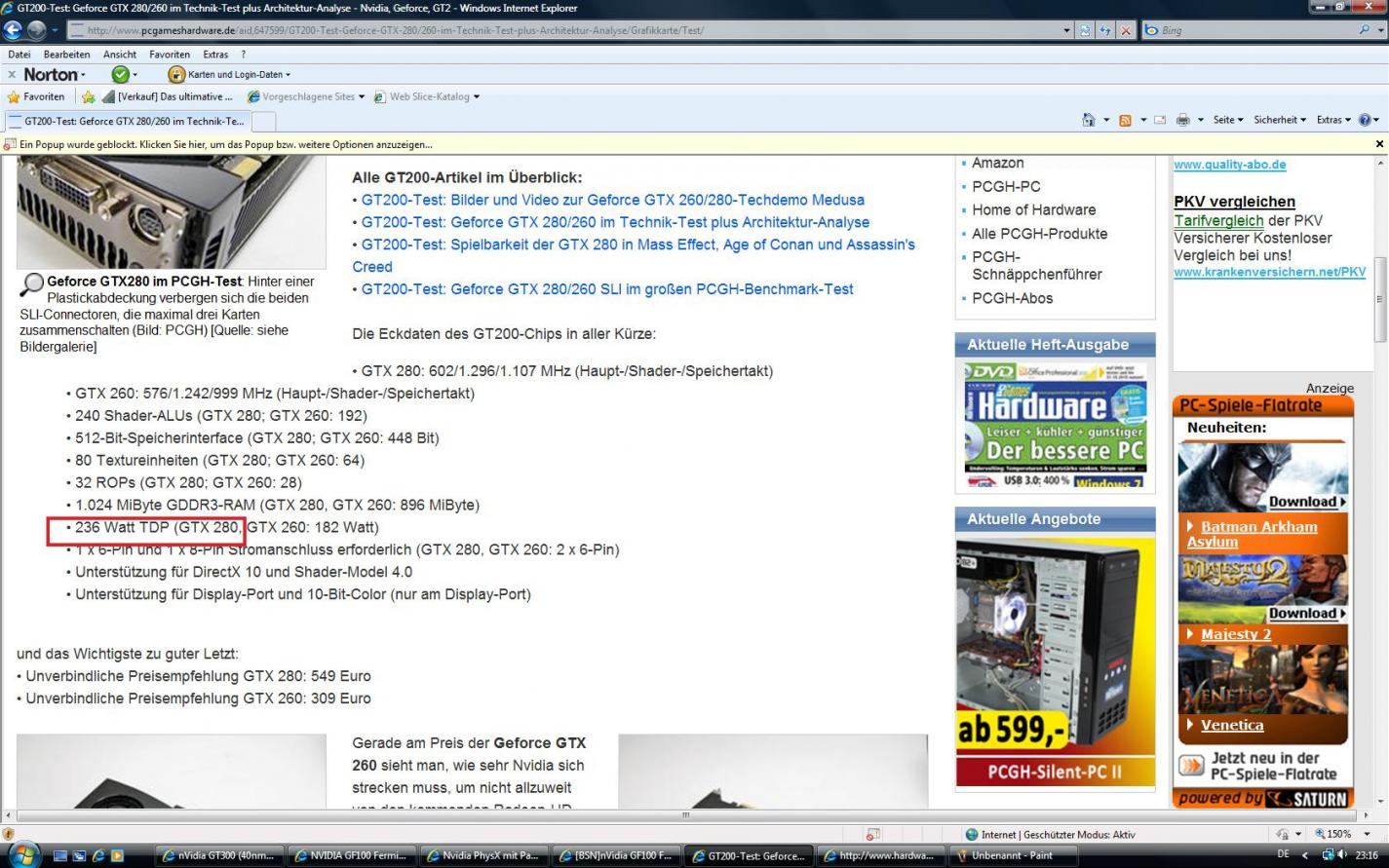Open the Sicherheit dropdown menu

coord(1279,120)
